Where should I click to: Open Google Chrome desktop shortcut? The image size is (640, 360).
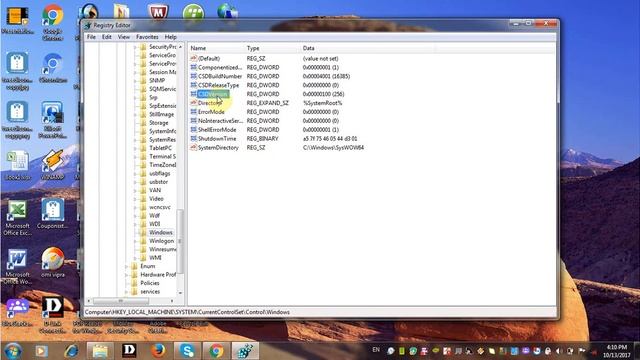click(53, 22)
